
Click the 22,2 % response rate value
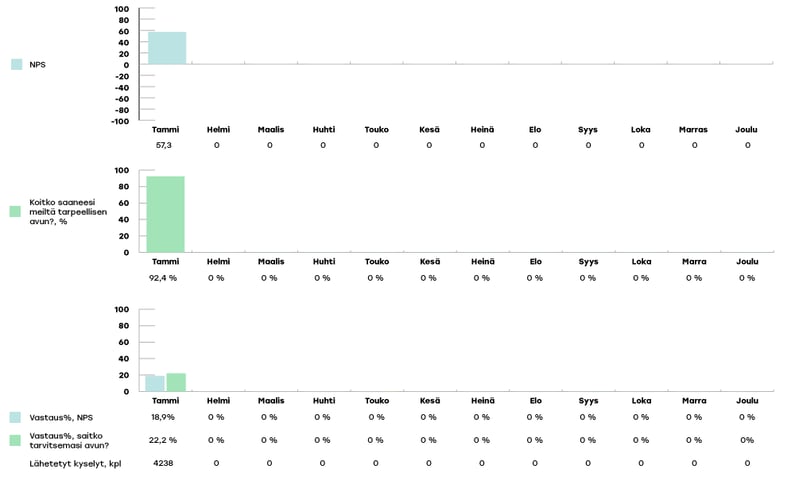coord(163,440)
